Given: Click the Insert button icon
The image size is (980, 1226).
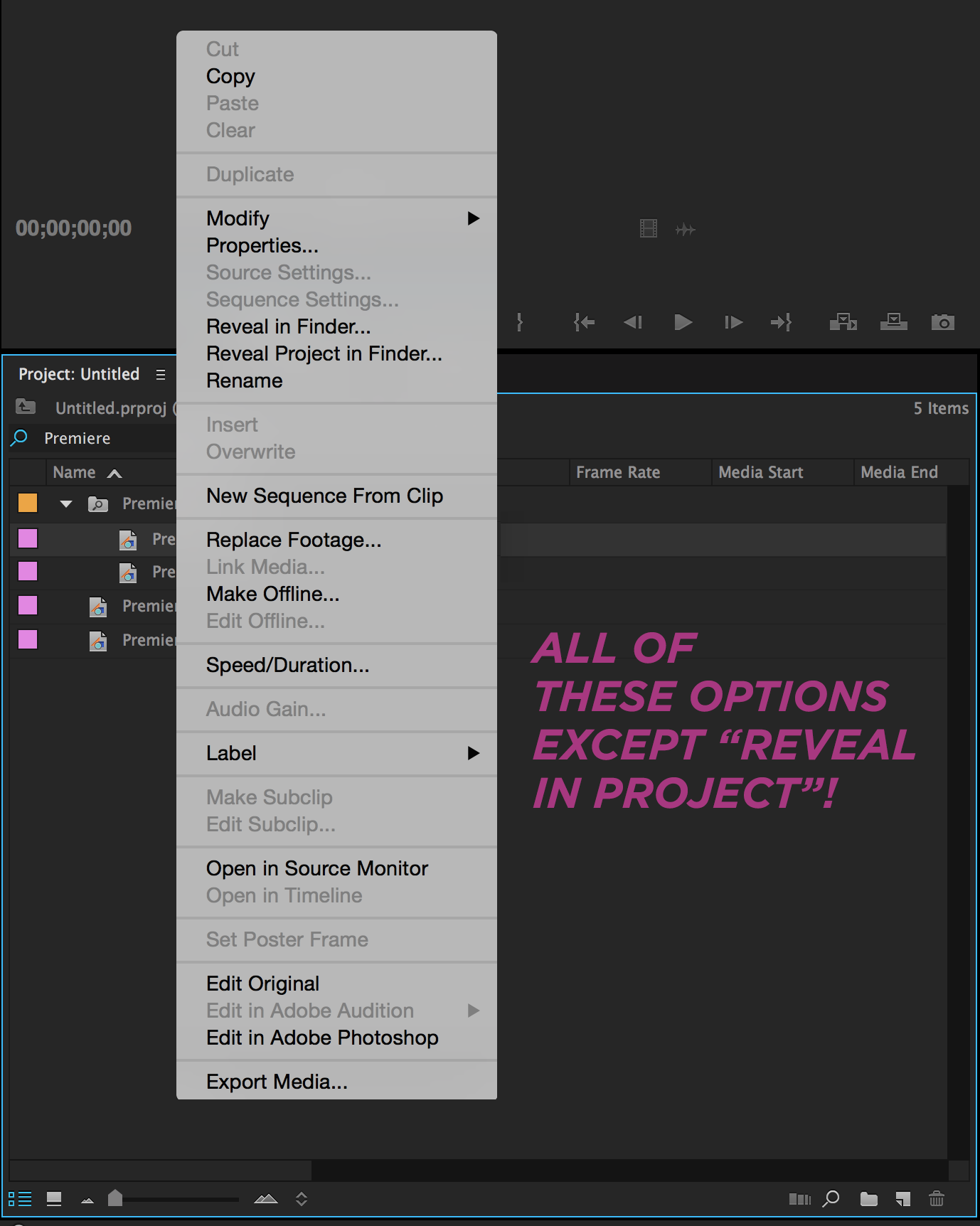Looking at the screenshot, I should (843, 322).
